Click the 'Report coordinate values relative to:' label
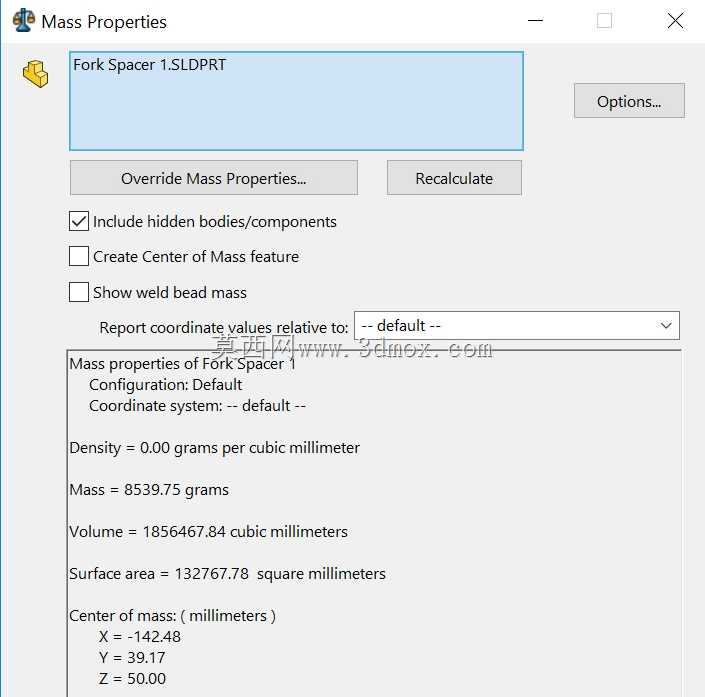705x697 pixels. pos(224,327)
